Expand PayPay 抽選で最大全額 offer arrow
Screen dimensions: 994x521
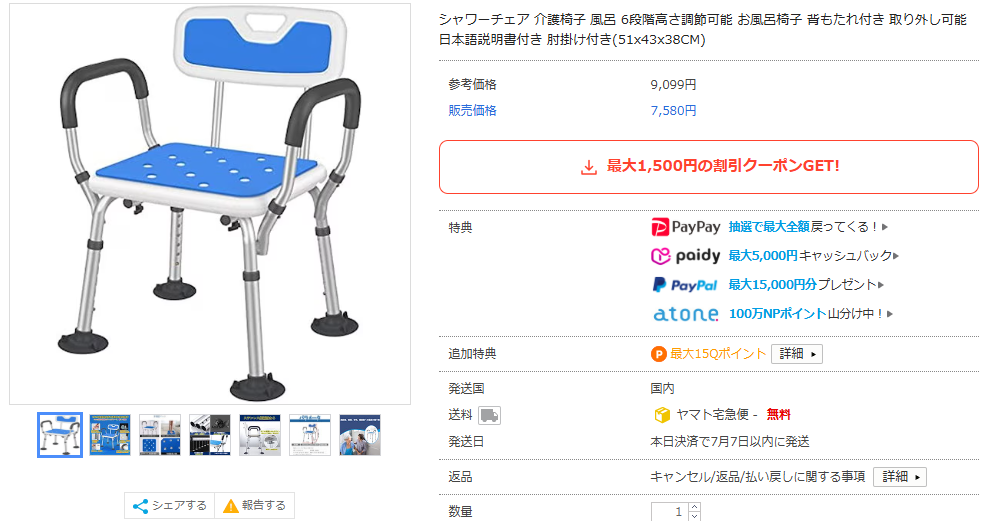coord(885,227)
